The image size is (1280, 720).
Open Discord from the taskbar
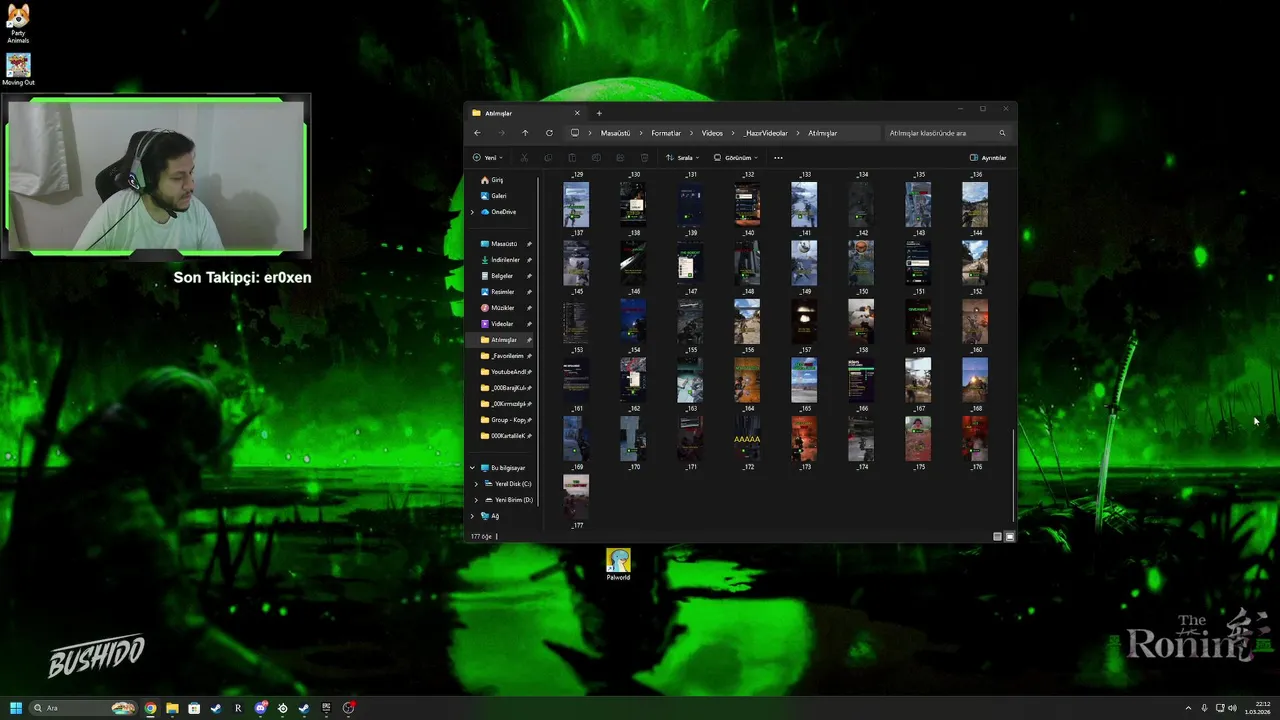point(260,708)
